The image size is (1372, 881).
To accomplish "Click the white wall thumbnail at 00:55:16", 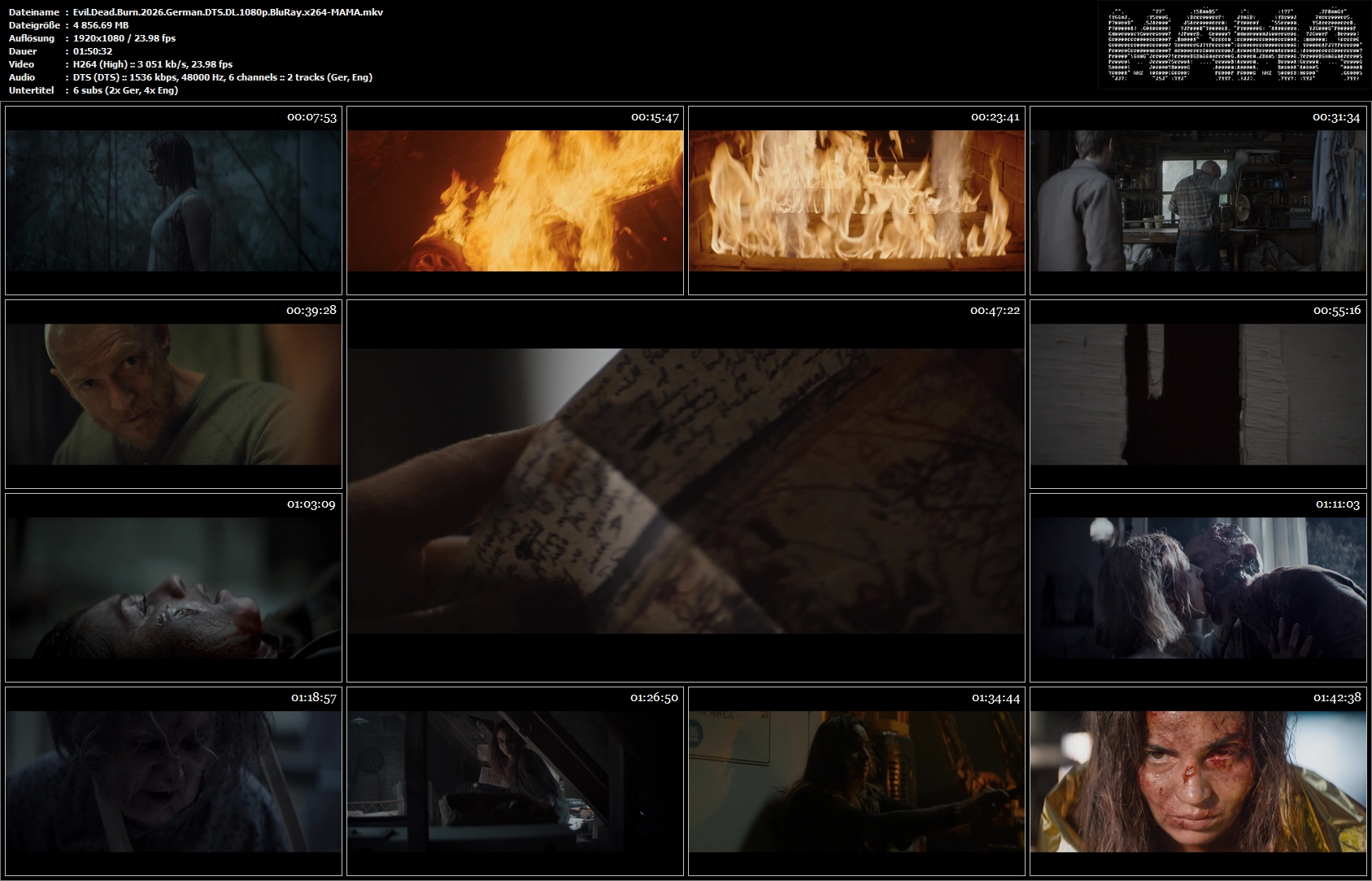I will pyautogui.click(x=1198, y=395).
